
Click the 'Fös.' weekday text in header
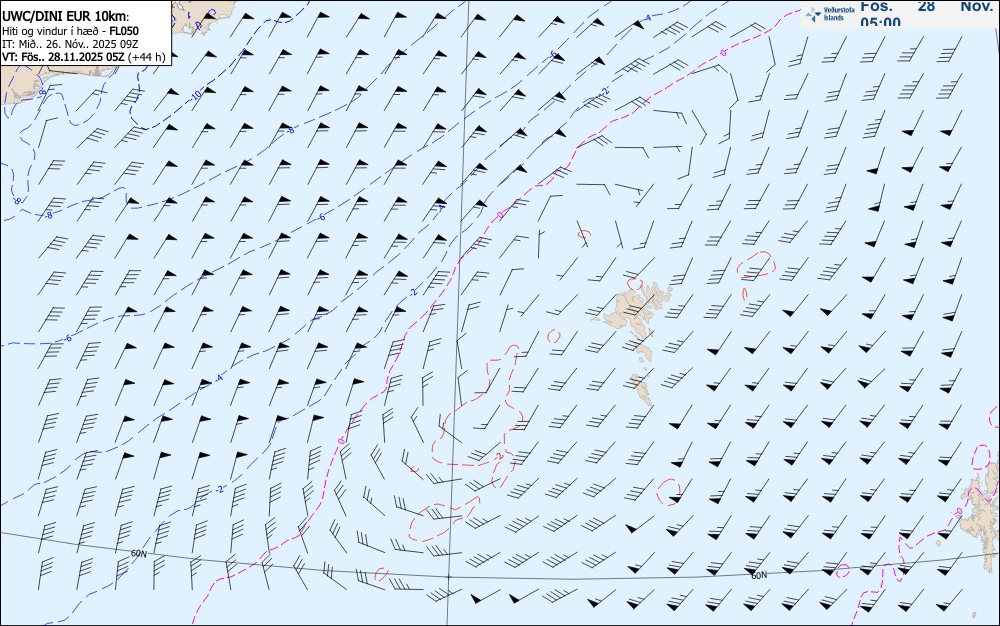click(876, 6)
